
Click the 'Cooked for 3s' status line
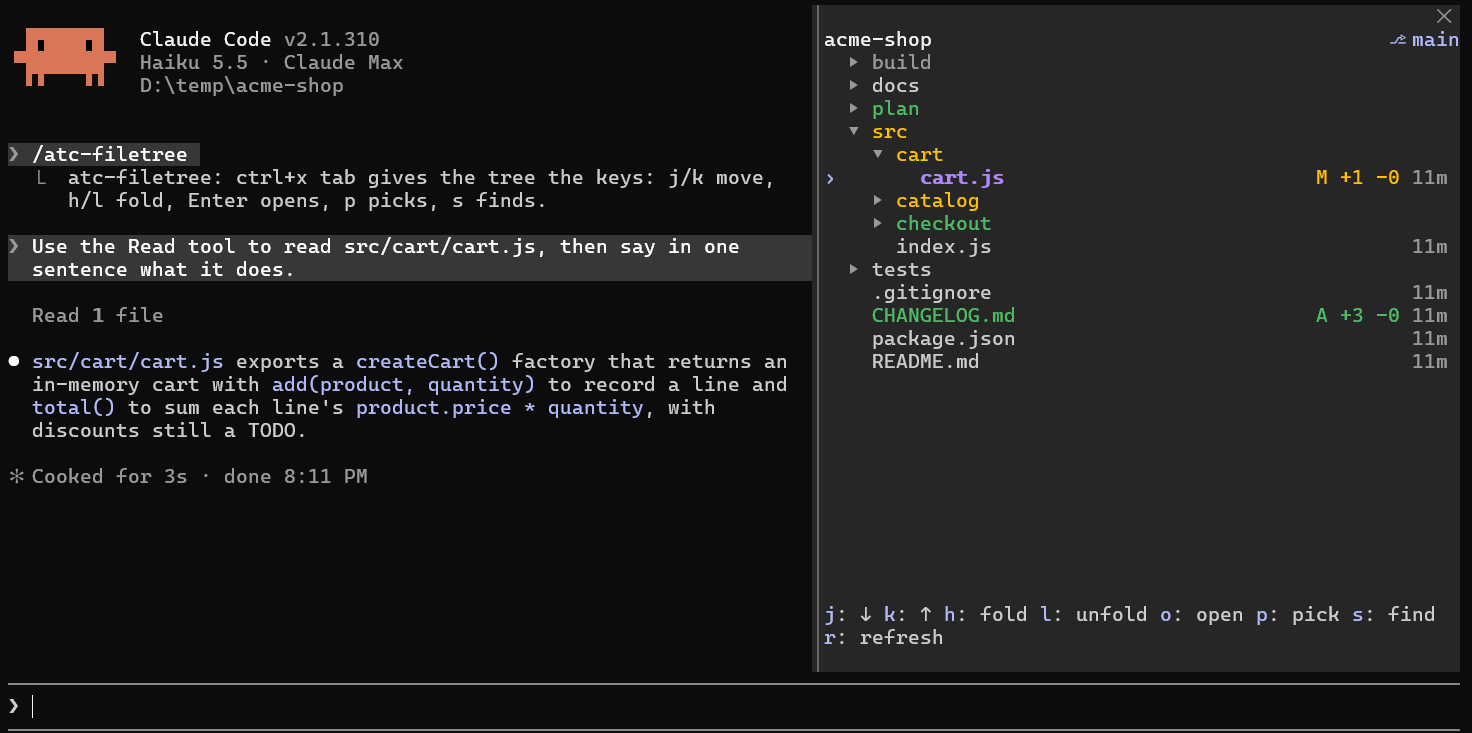point(110,477)
